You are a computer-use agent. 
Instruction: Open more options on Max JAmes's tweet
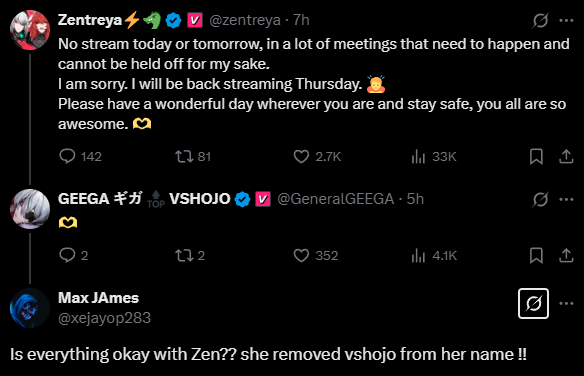[x=566, y=303]
